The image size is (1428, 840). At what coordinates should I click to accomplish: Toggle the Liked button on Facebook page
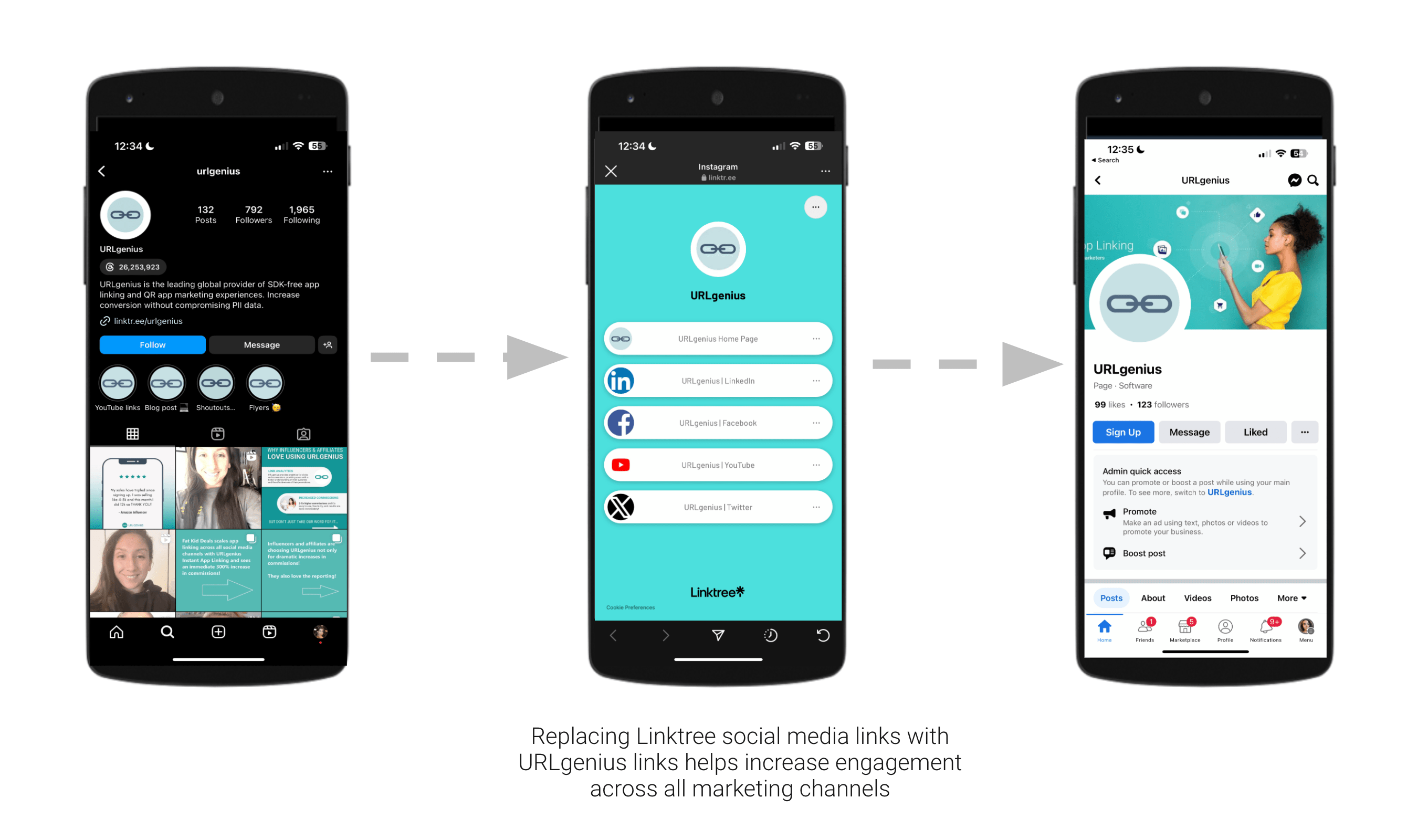1254,432
